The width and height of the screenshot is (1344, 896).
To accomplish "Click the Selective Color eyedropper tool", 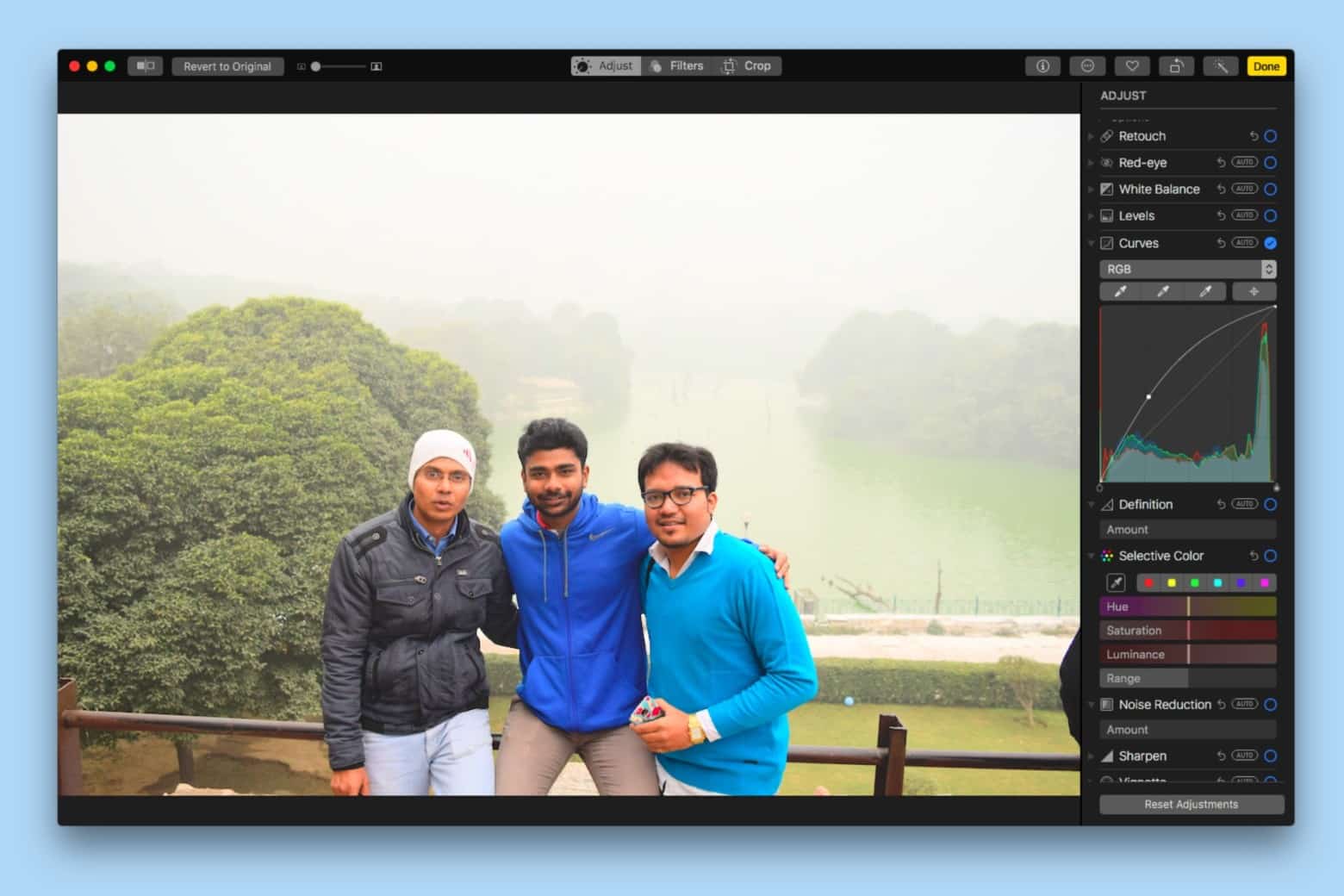I will [1116, 582].
